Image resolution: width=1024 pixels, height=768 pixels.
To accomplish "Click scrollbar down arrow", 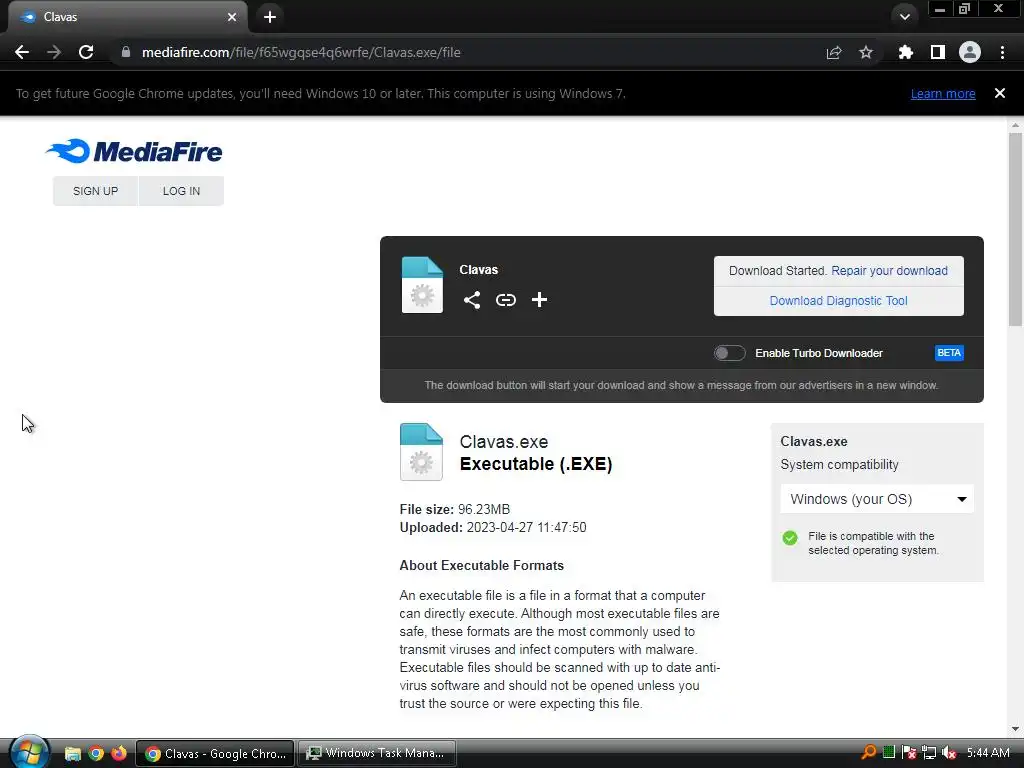I will [x=1015, y=729].
